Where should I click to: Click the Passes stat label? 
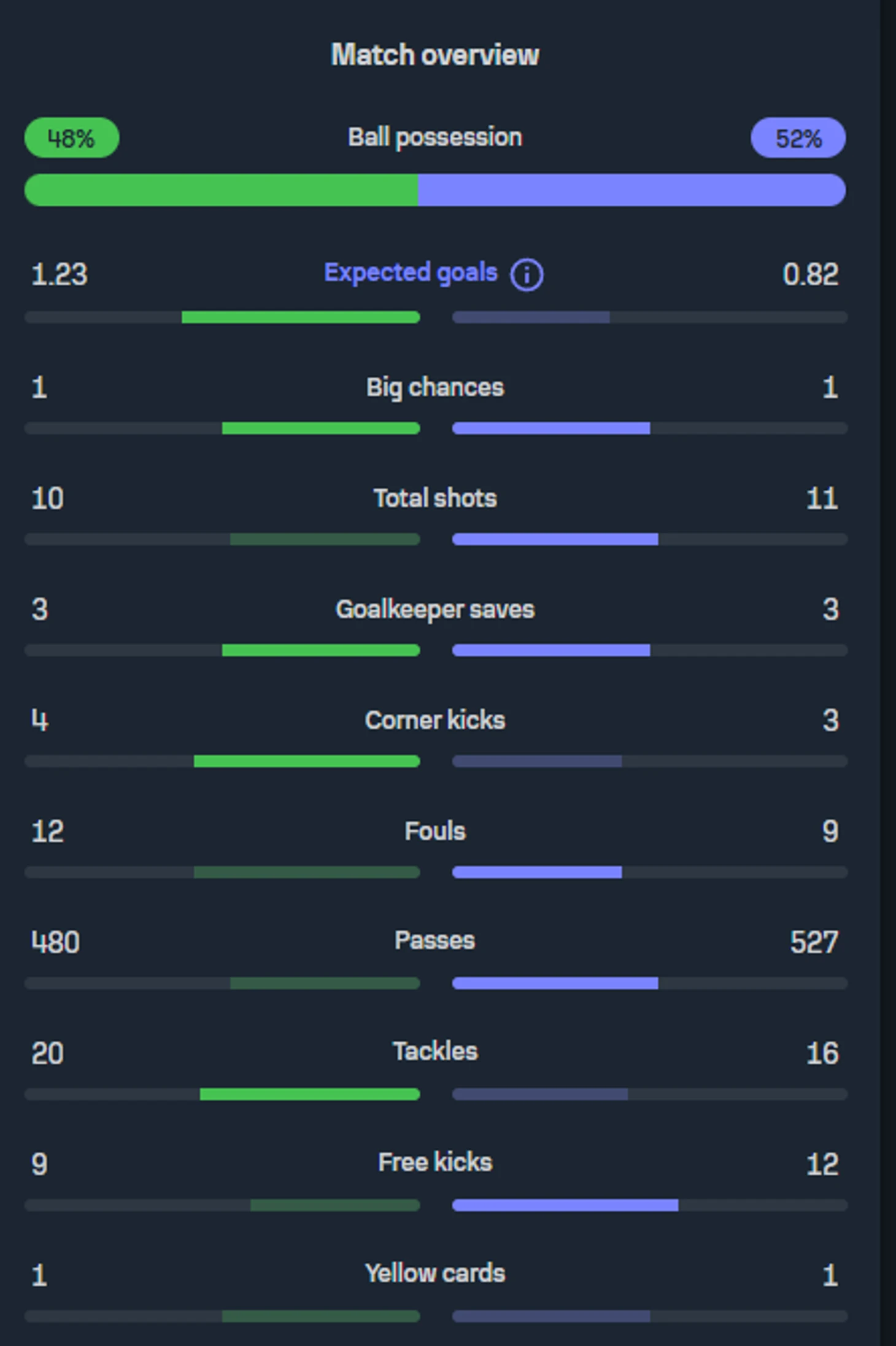tap(435, 940)
